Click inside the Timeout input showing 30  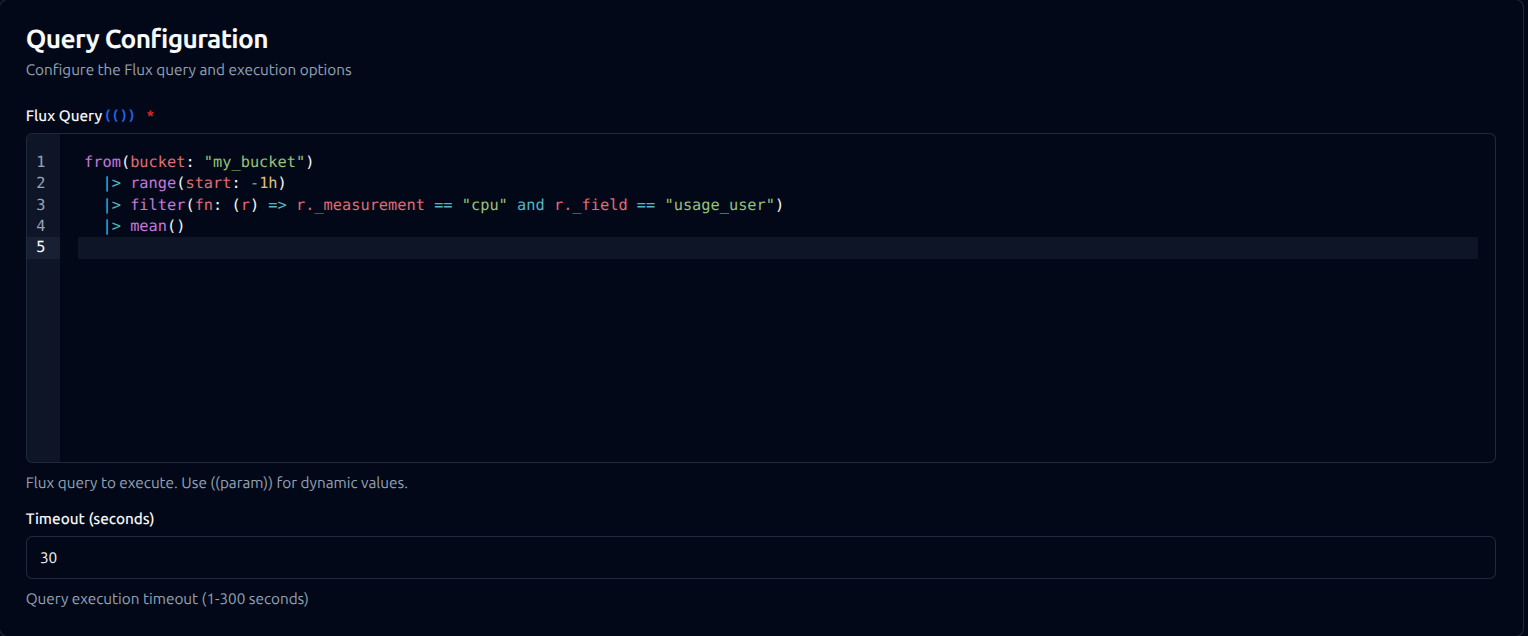pos(200,557)
